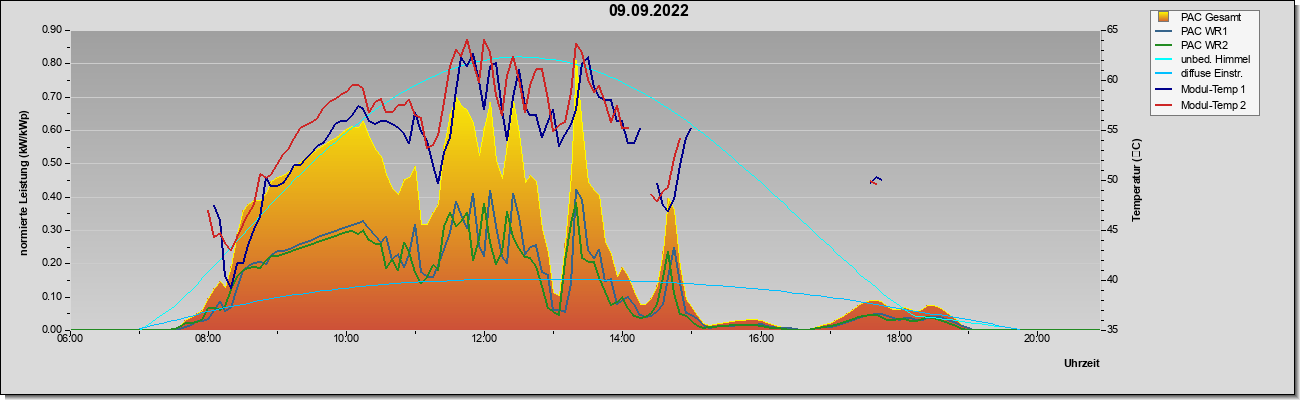The width and height of the screenshot is (1300, 400).
Task: Click the chart title 09.09.2022
Action: coord(649,11)
